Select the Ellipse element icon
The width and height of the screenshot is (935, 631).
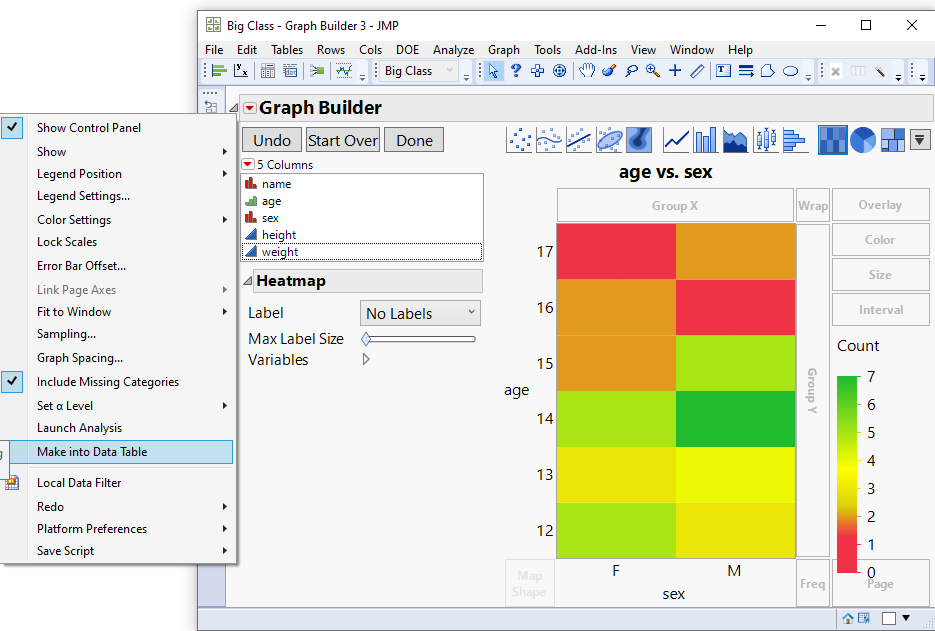click(x=609, y=140)
